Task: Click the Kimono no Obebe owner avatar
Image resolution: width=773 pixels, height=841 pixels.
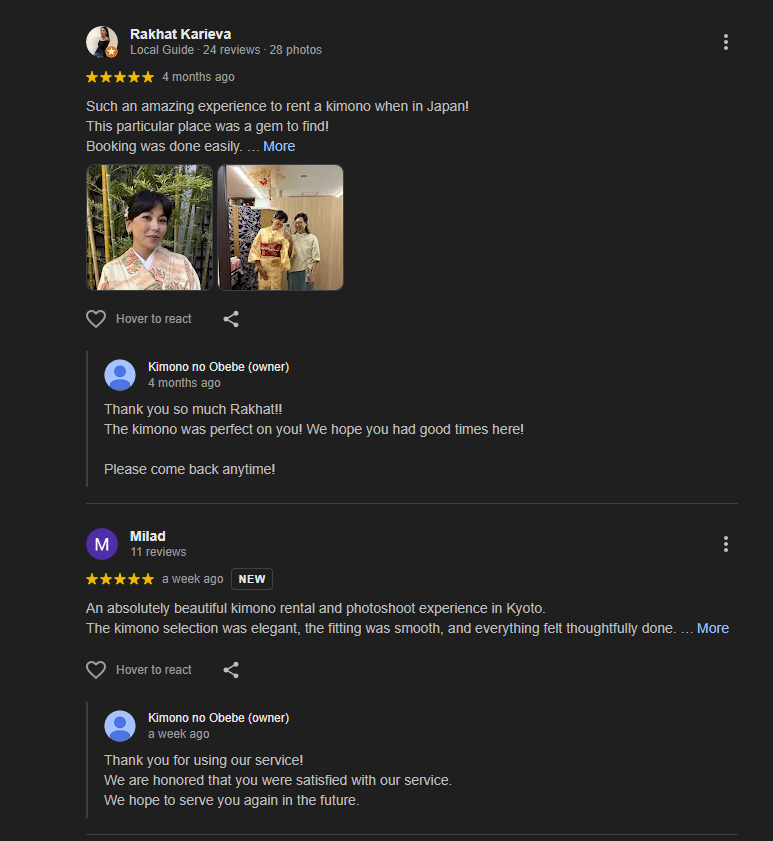Action: click(x=120, y=375)
